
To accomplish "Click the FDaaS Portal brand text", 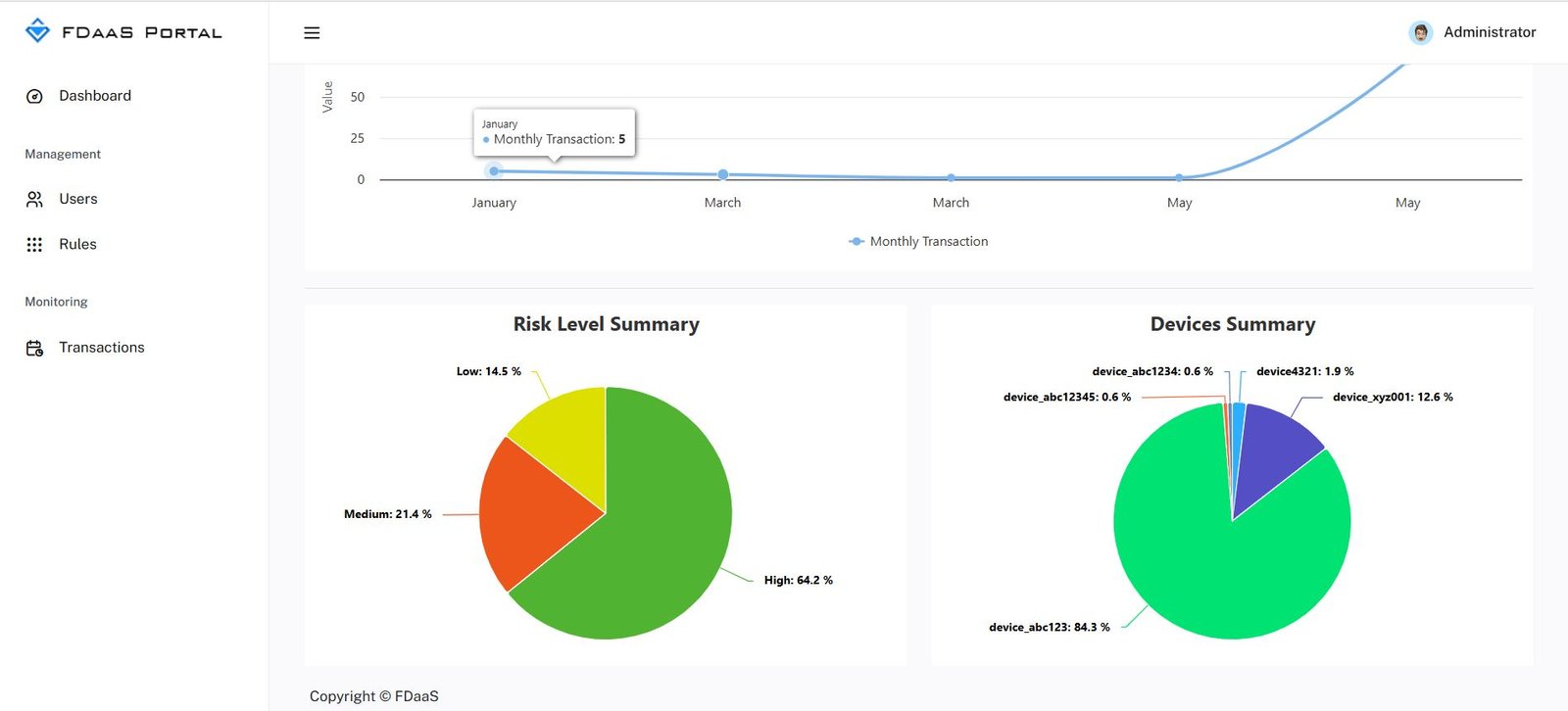I will click(142, 32).
